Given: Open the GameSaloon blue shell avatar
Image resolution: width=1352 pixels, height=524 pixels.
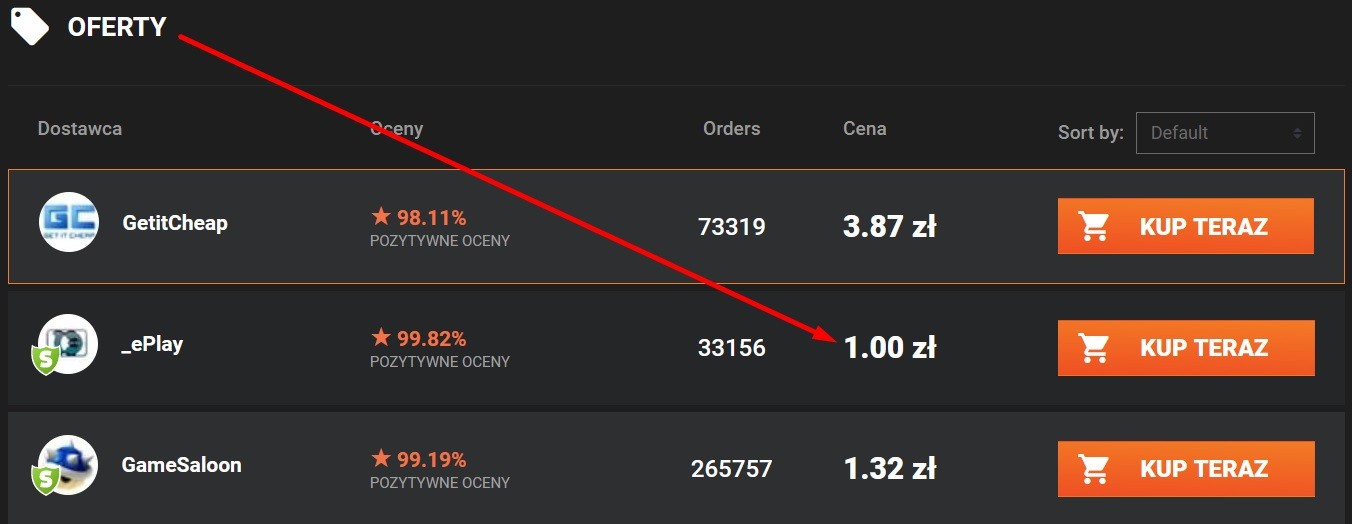Looking at the screenshot, I should [68, 465].
